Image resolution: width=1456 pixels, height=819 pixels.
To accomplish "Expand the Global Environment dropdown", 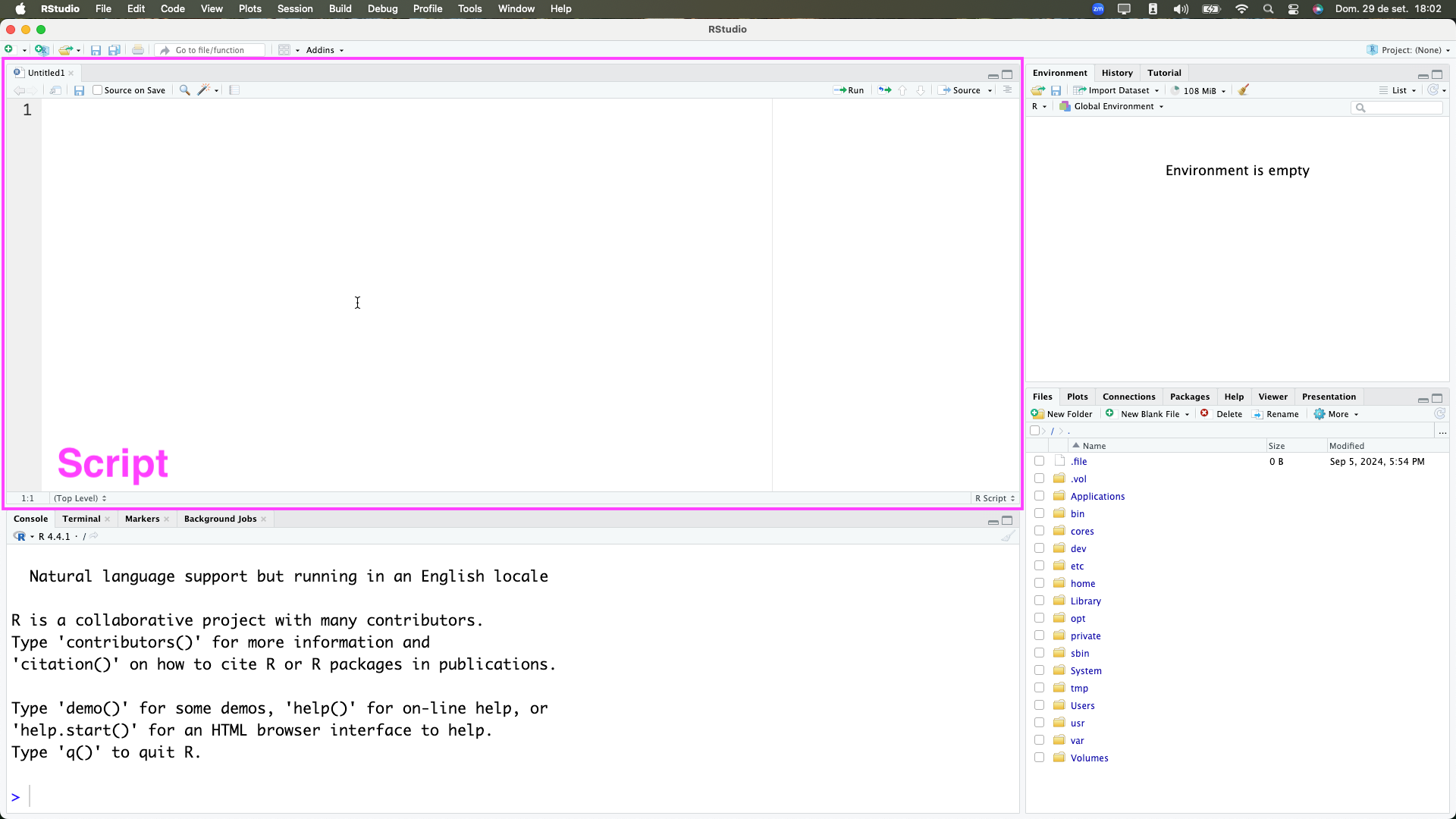I will point(1112,106).
